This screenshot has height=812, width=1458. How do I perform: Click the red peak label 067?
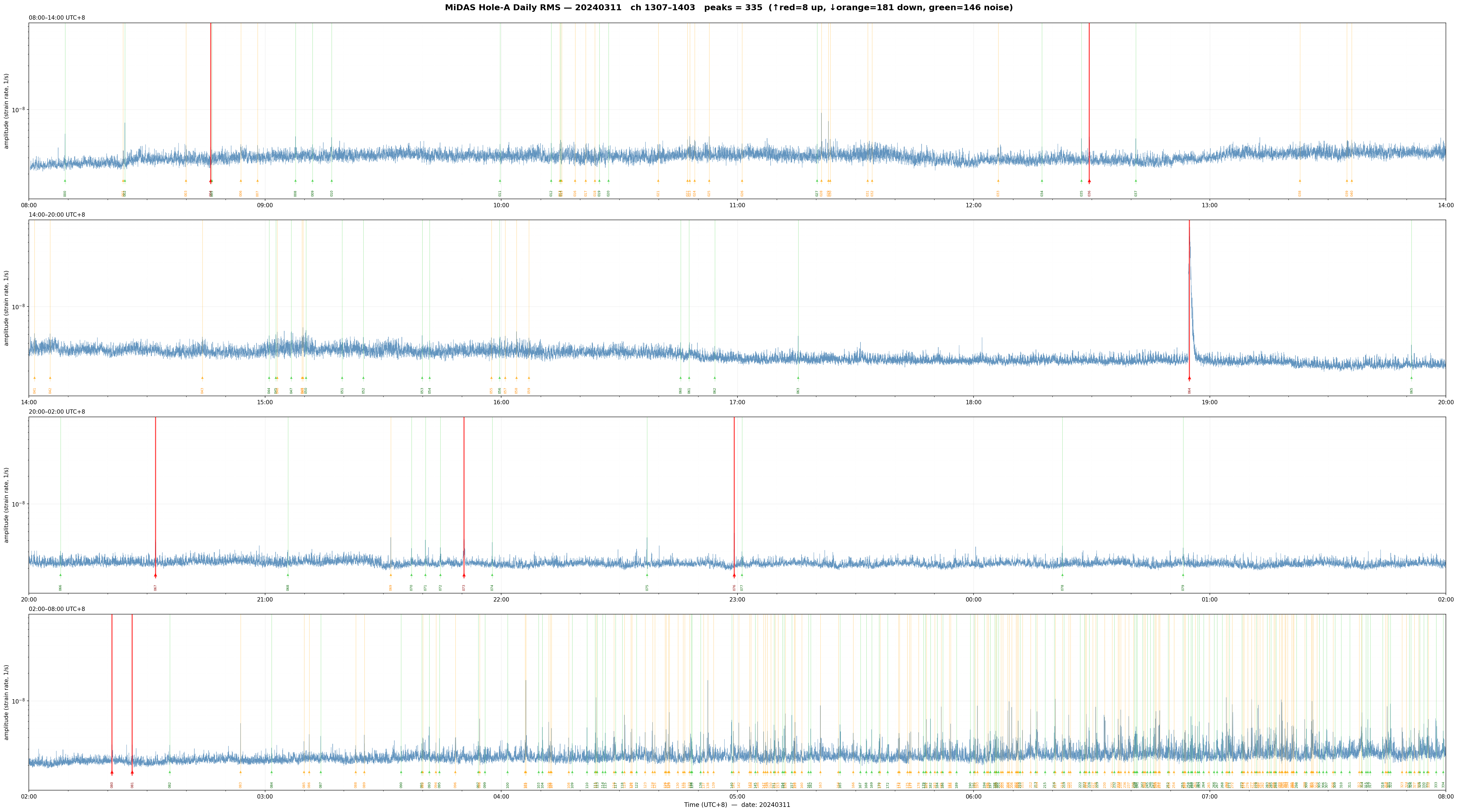pos(155,588)
